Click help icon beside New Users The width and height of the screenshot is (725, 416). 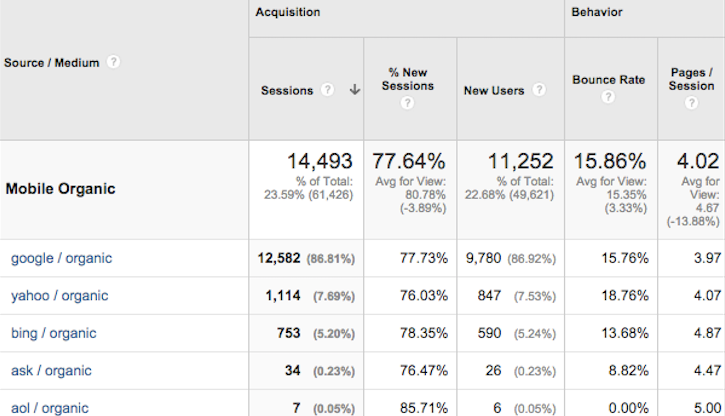click(539, 90)
